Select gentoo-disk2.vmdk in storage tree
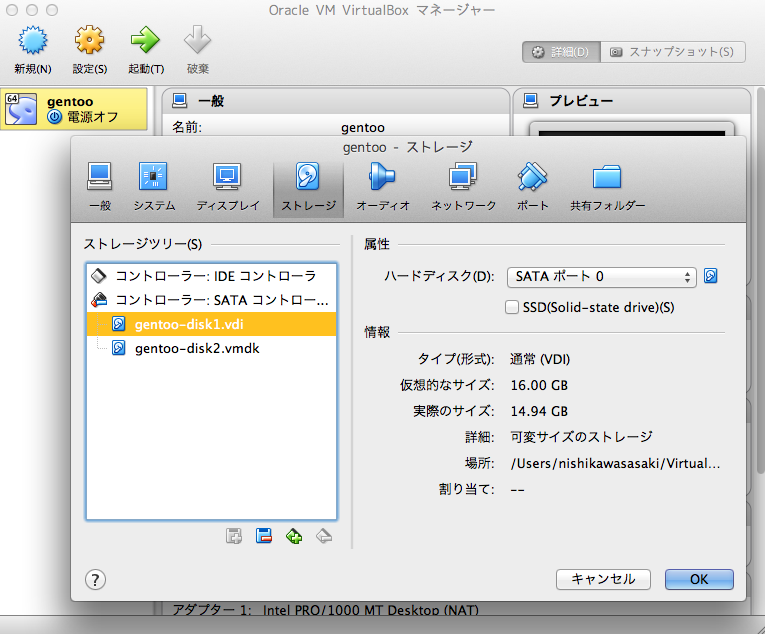The width and height of the screenshot is (765, 634). pyautogui.click(x=211, y=348)
